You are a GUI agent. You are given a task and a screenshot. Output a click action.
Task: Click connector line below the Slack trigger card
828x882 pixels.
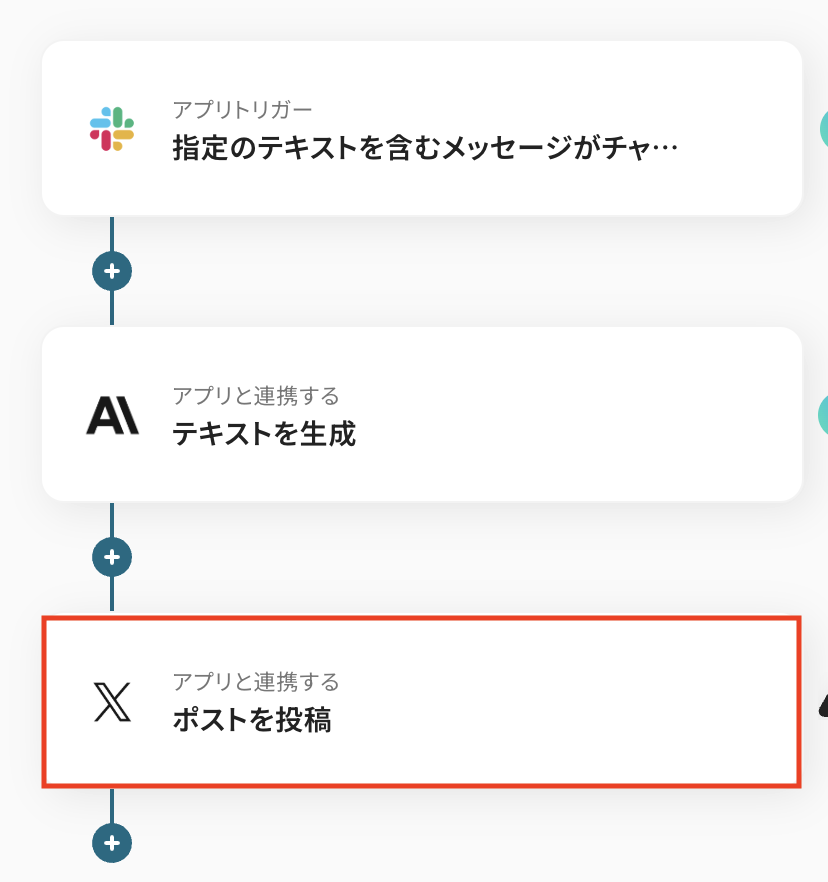(112, 234)
